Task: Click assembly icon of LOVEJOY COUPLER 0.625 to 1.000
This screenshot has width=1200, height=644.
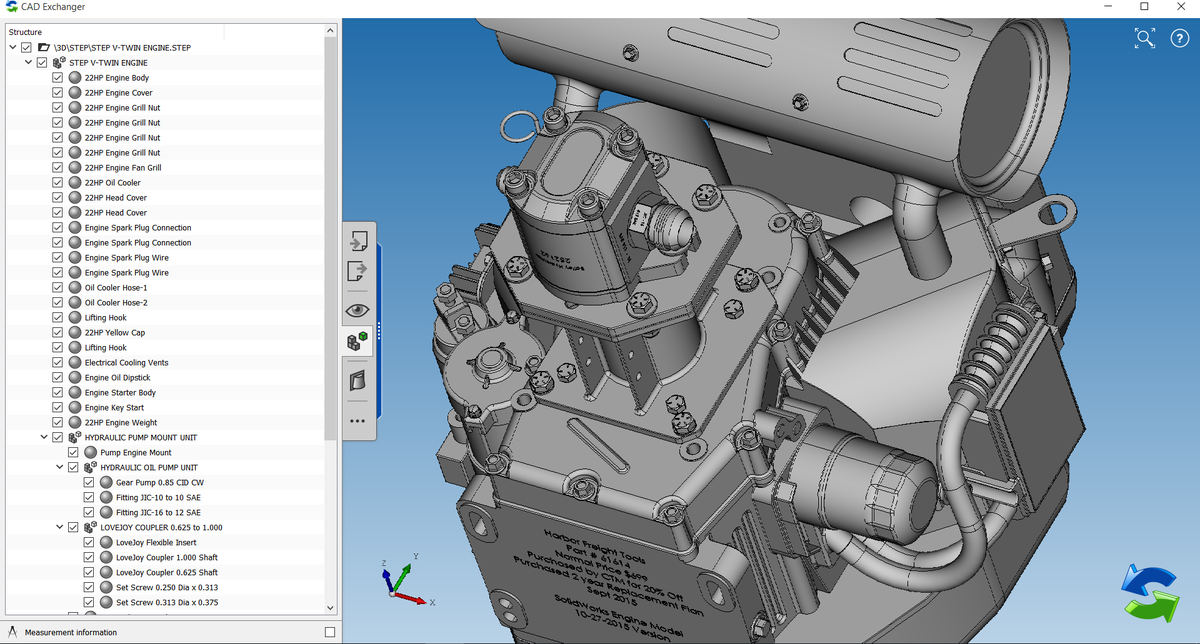Action: [x=90, y=527]
